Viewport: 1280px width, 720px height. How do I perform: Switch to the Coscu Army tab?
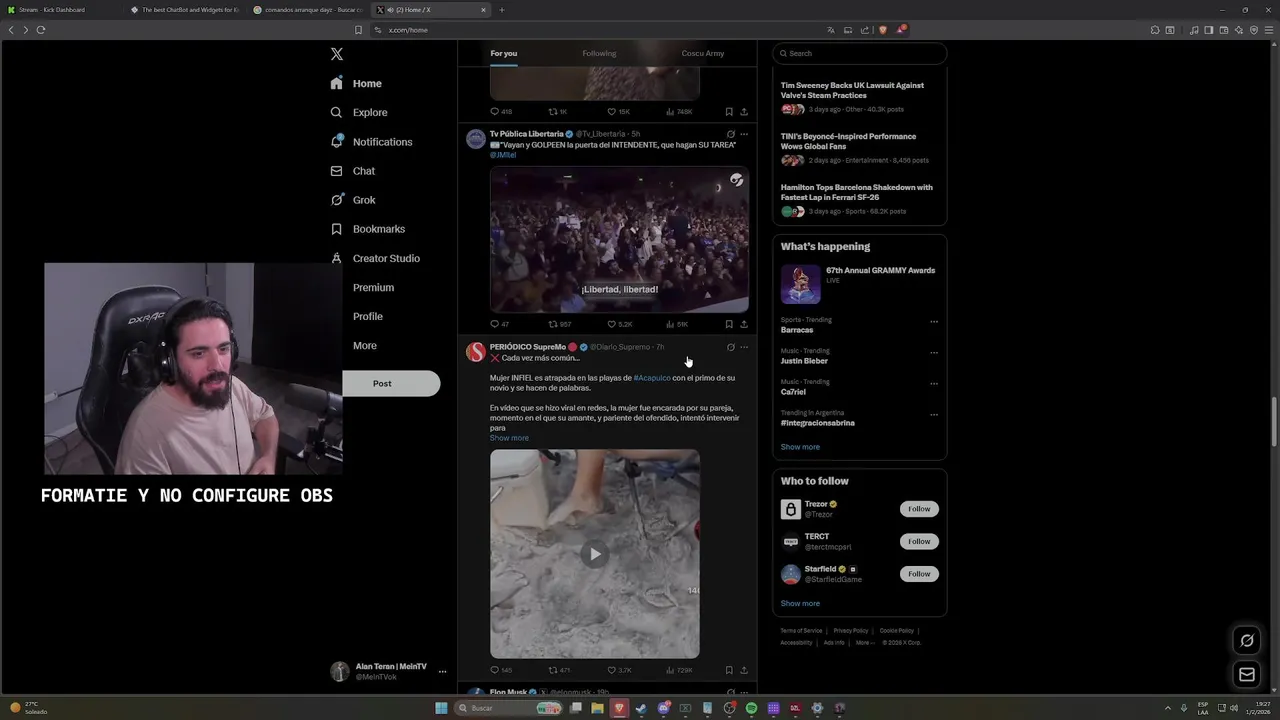coord(703,53)
